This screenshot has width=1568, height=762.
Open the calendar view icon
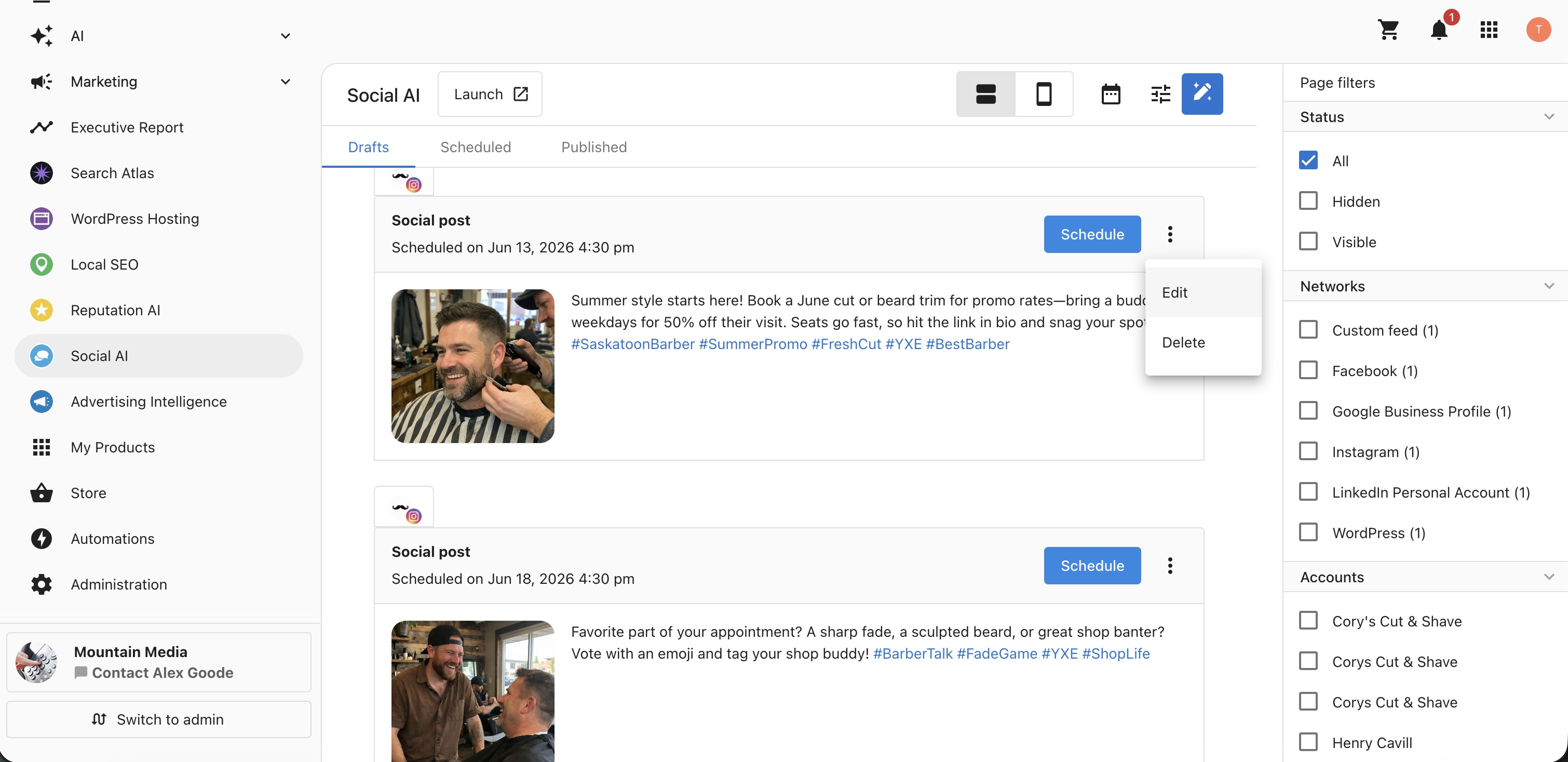[1111, 95]
